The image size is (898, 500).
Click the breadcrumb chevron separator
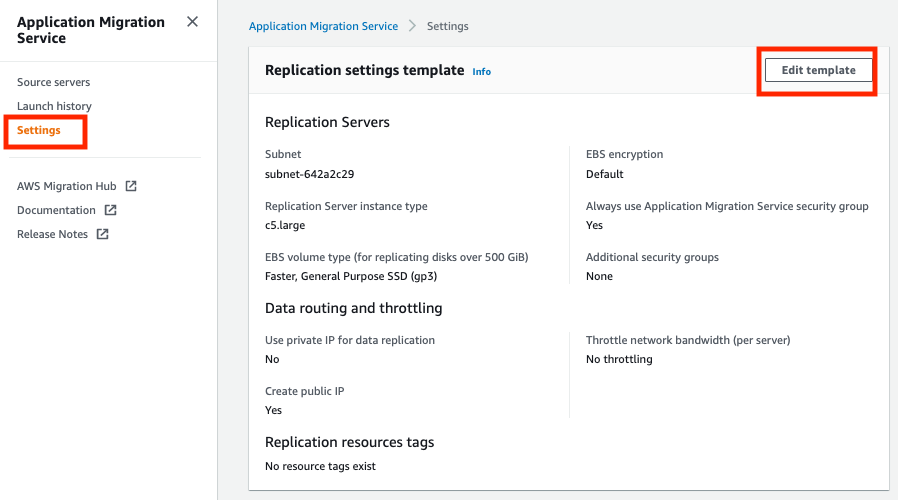pyautogui.click(x=412, y=26)
